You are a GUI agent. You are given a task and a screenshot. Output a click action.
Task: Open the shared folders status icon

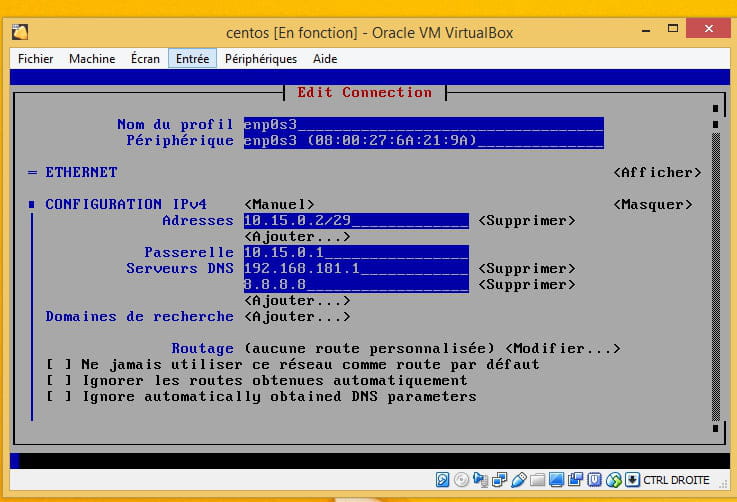(537, 481)
